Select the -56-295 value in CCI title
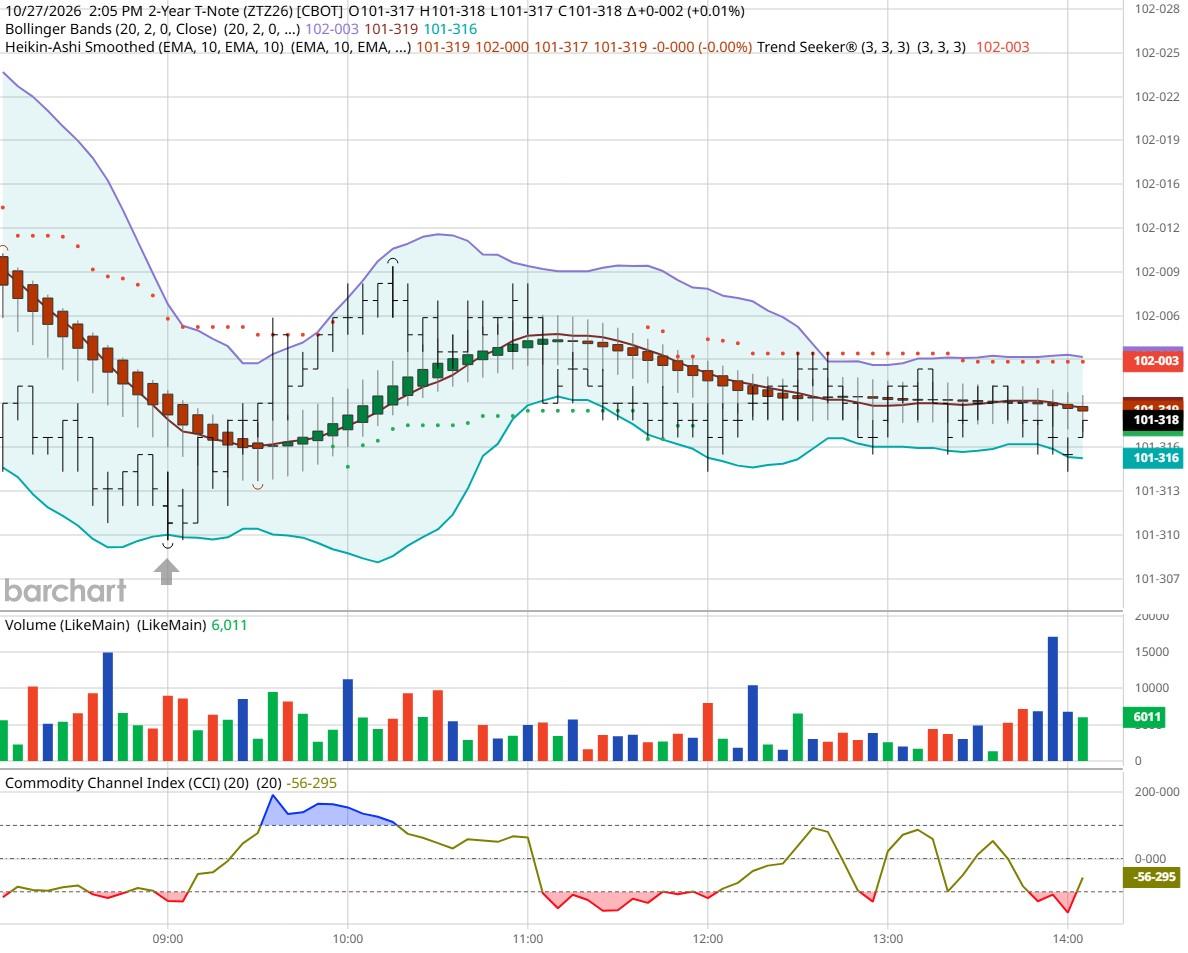The image size is (1188, 953). tap(311, 783)
